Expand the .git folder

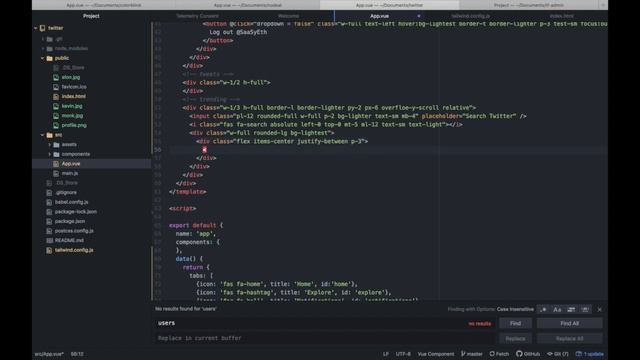click(x=43, y=39)
